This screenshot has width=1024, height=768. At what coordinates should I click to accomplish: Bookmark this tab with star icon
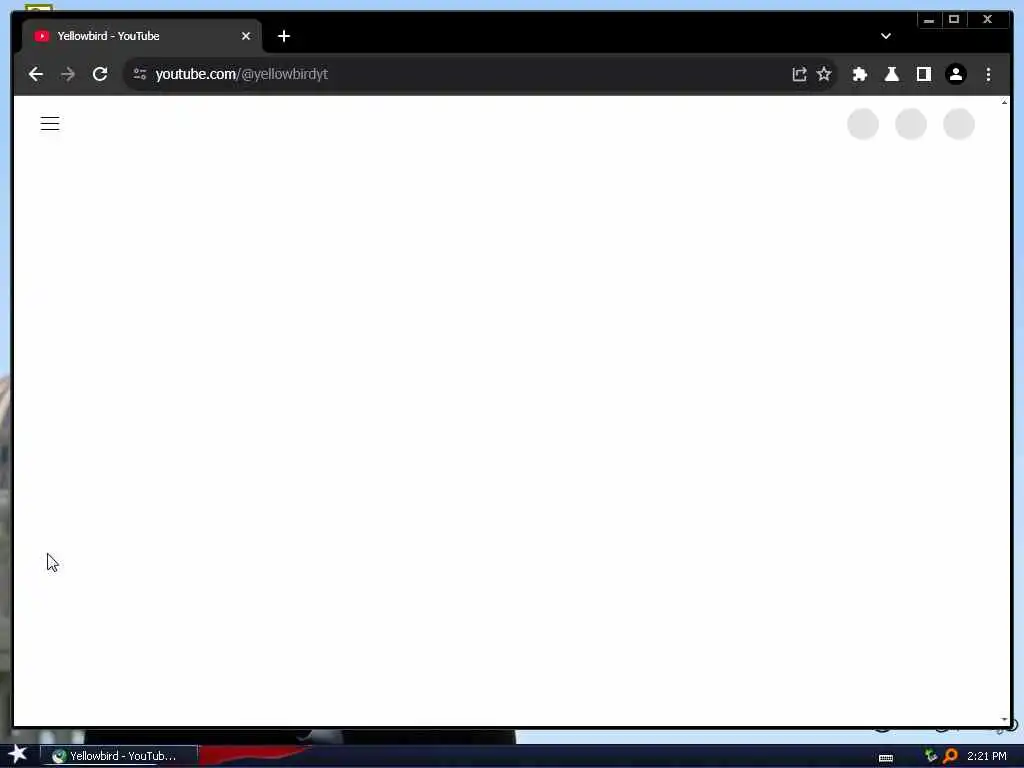click(x=824, y=74)
